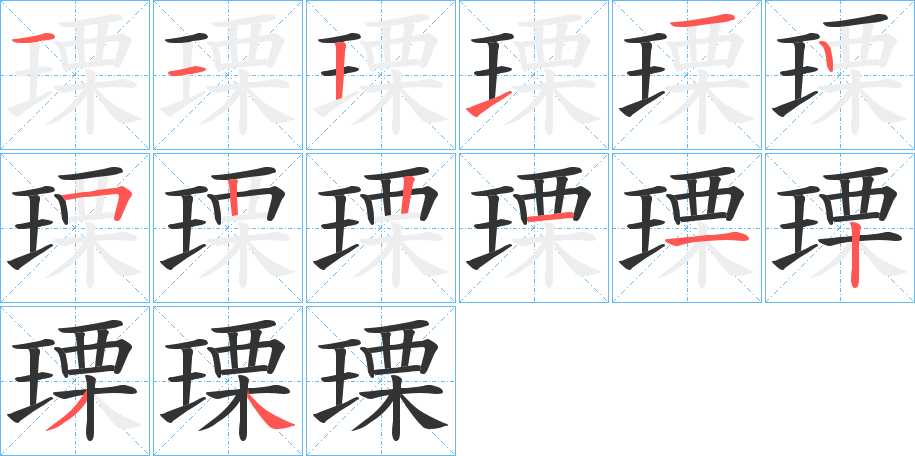This screenshot has width=915, height=456.
Task: Select the first stroke step thumbnail
Action: [75, 75]
